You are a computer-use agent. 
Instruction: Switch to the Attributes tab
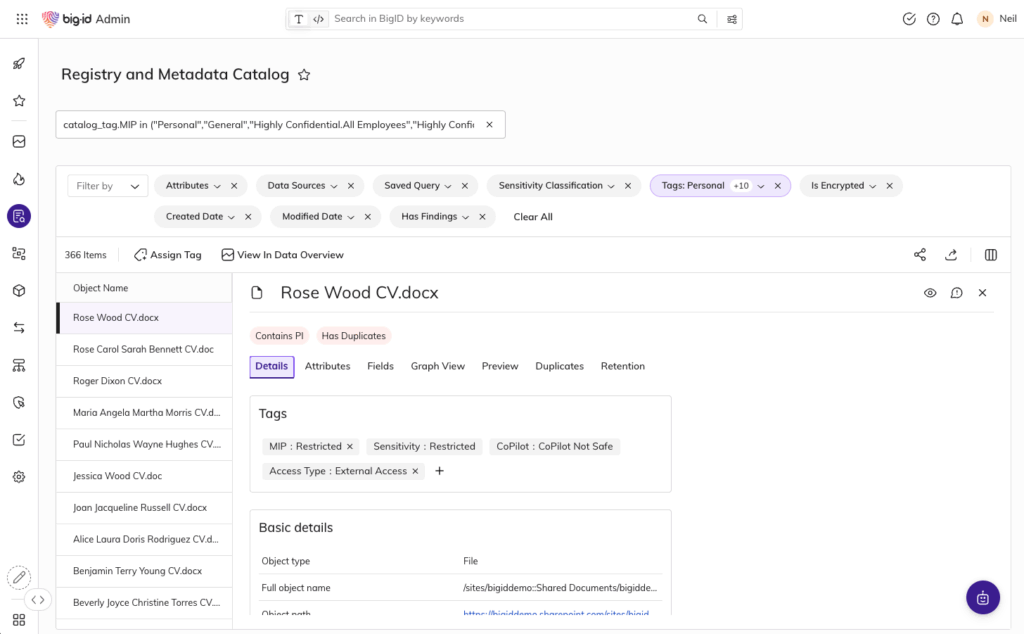point(327,366)
